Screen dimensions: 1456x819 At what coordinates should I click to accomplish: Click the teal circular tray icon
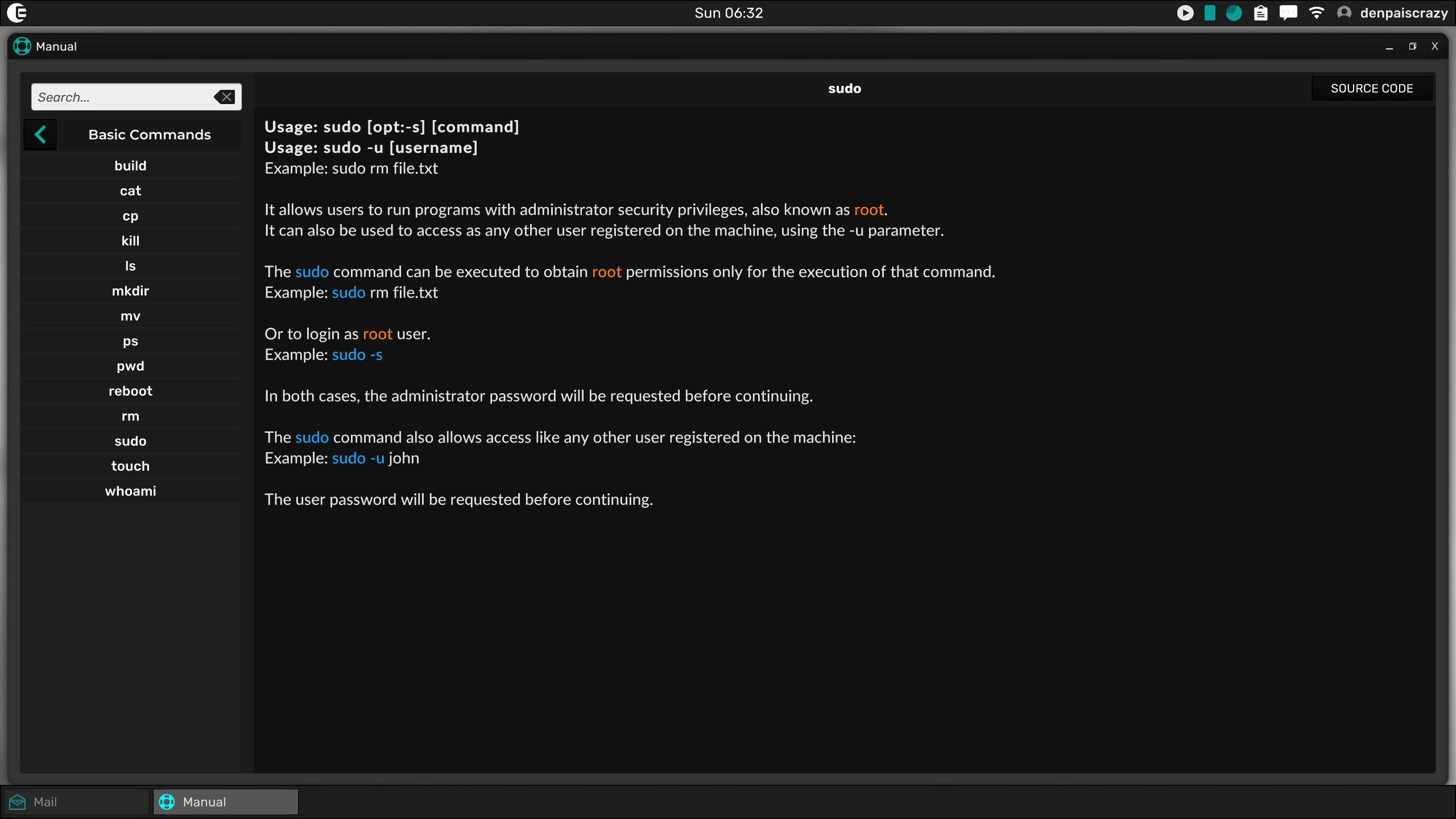(1234, 13)
